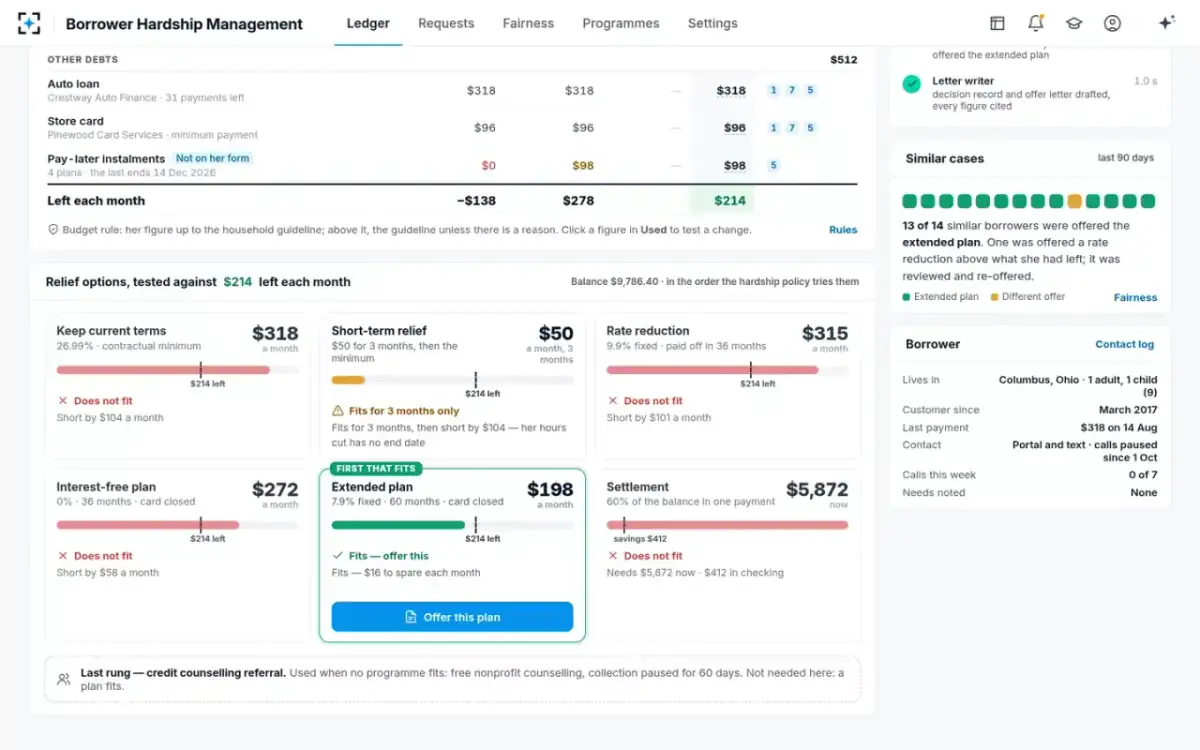This screenshot has height=750, width=1200.
Task: Open the Contact log link
Action: (1124, 344)
